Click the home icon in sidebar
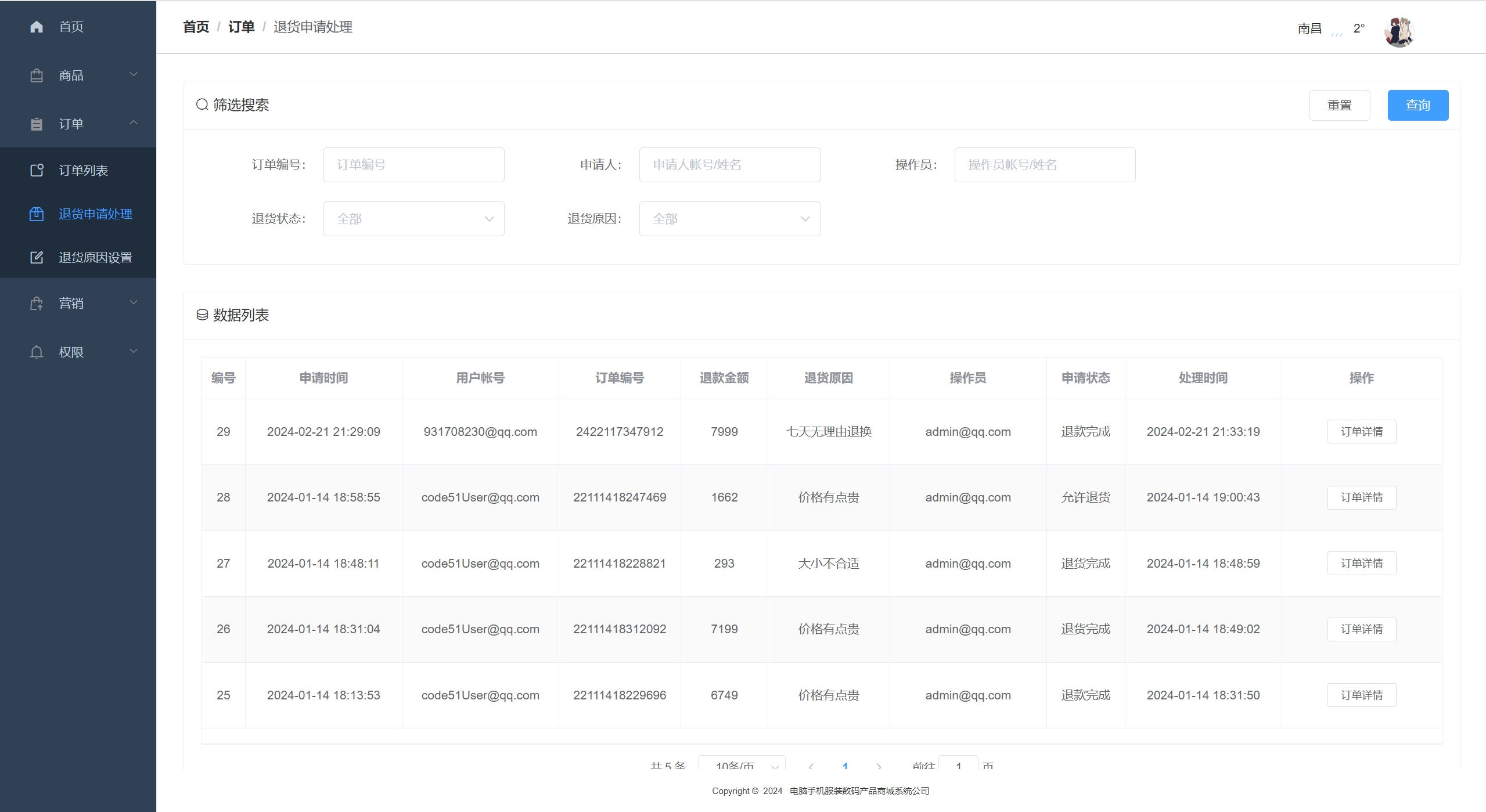1486x812 pixels. [x=37, y=27]
